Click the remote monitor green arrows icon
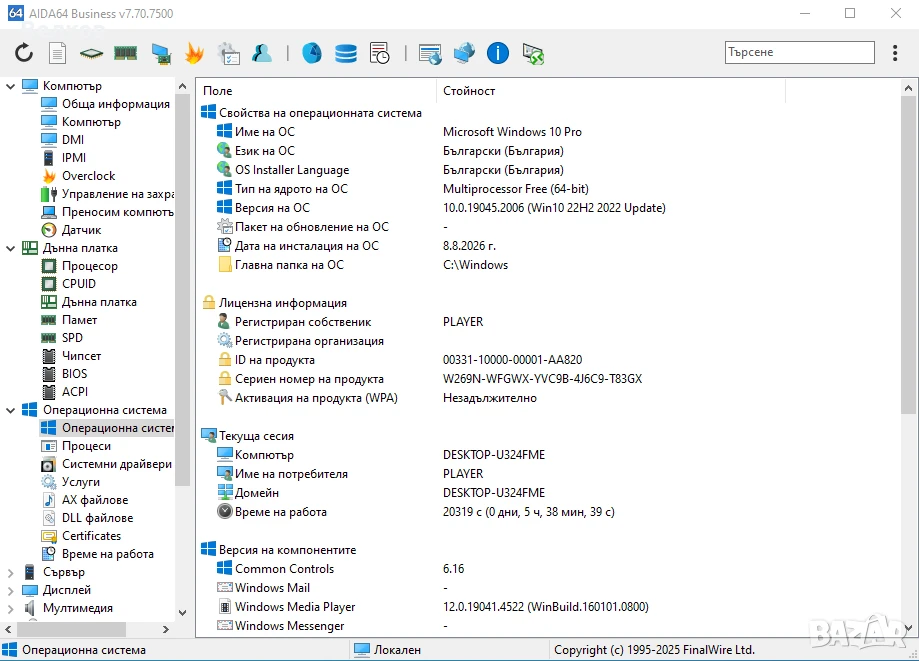 point(533,54)
